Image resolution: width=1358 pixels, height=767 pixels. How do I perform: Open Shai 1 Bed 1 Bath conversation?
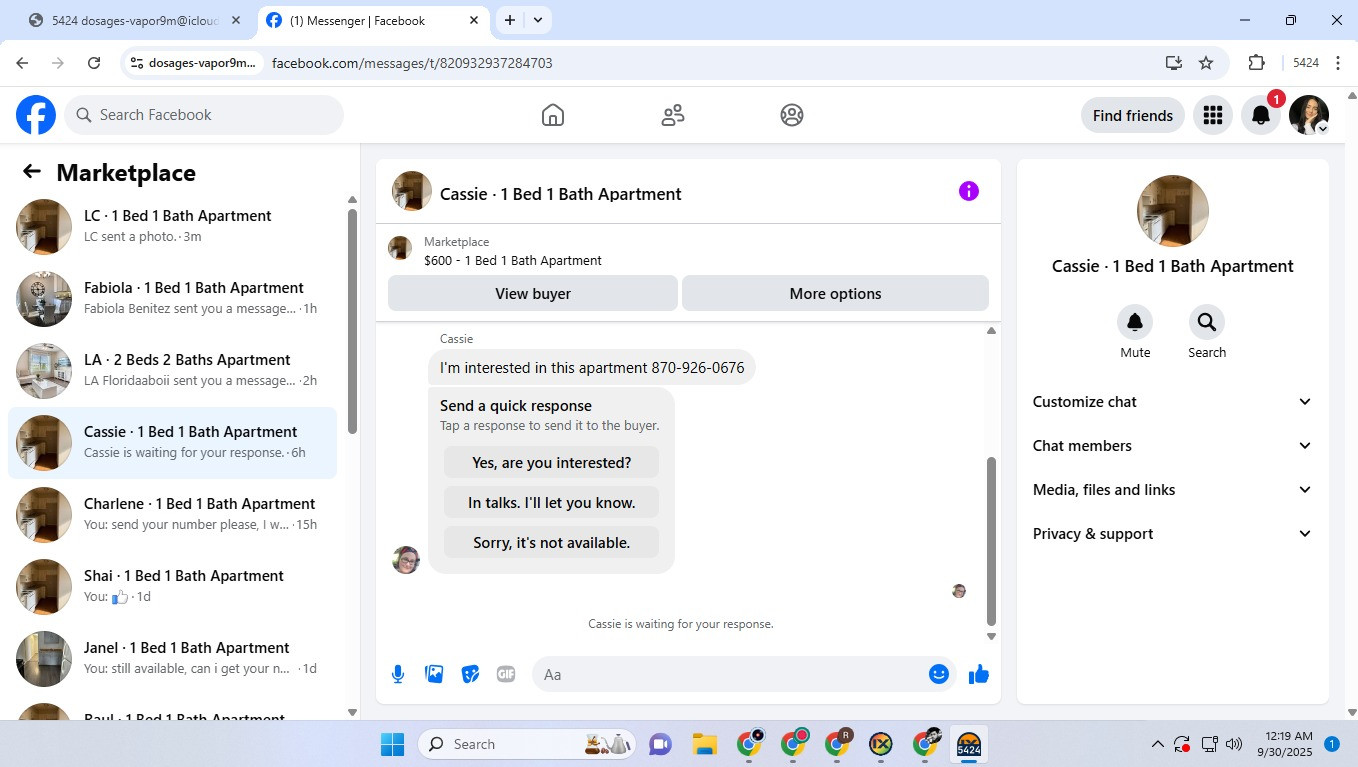(172, 586)
